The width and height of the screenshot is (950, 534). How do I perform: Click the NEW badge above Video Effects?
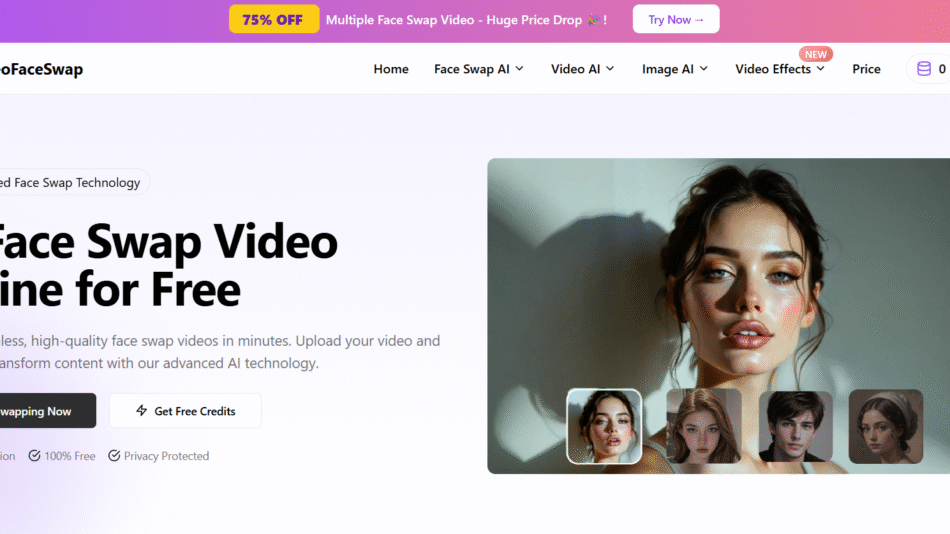[x=816, y=54]
